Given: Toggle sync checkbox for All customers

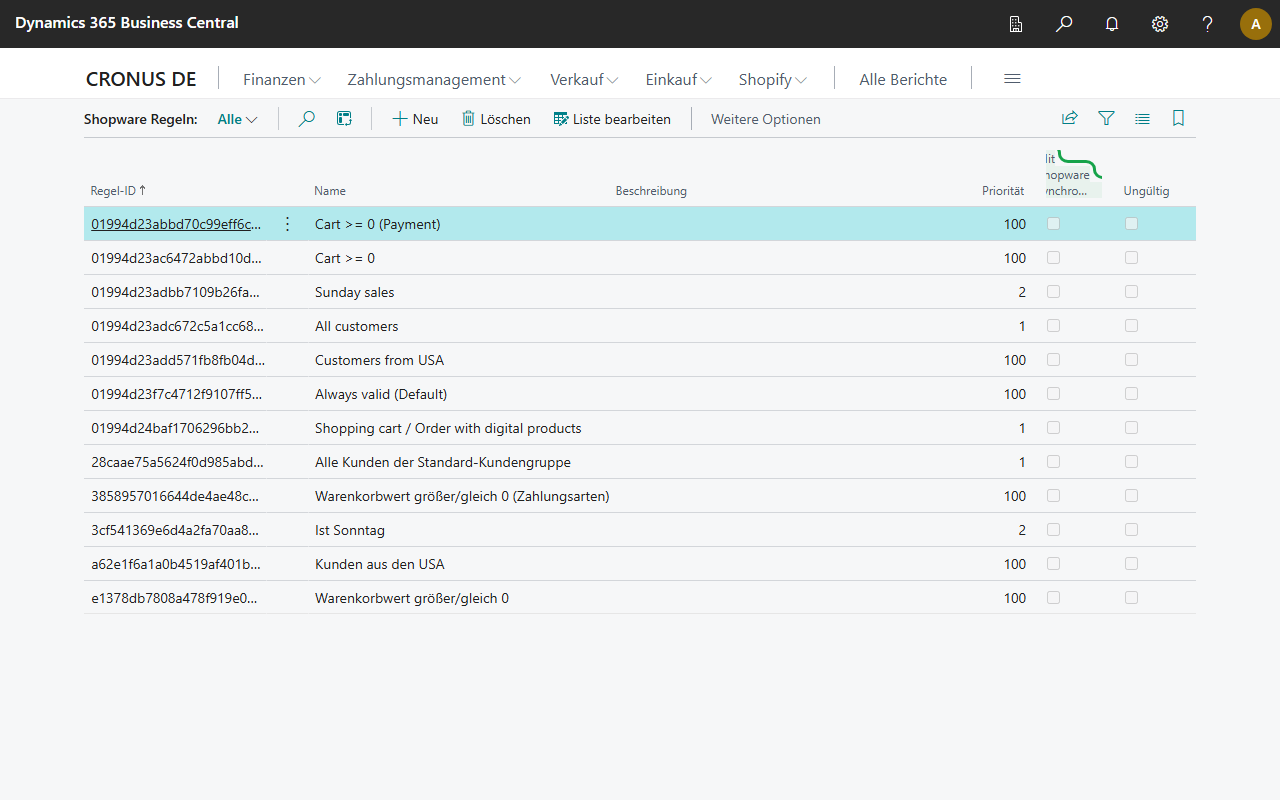Looking at the screenshot, I should click(1053, 326).
